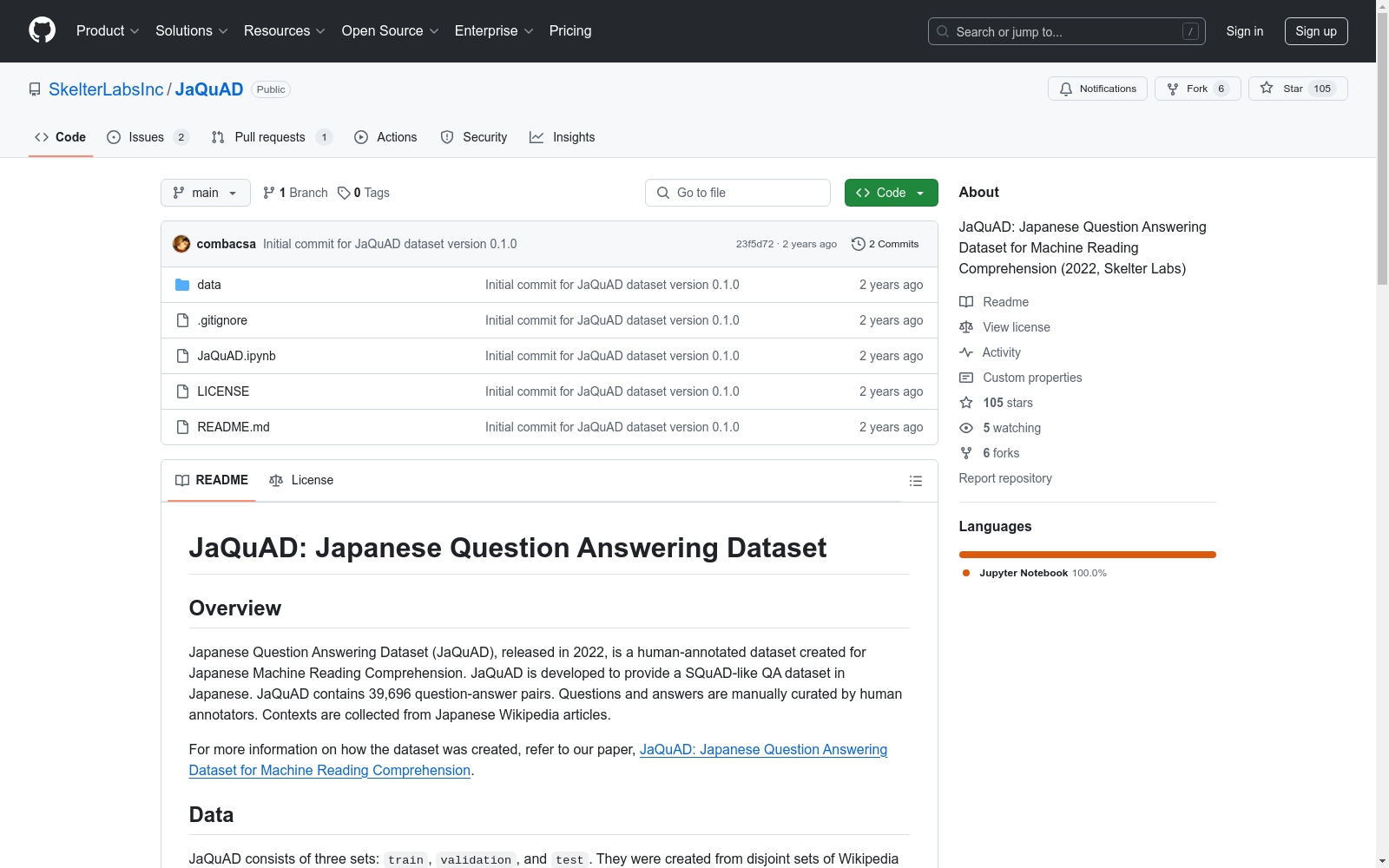Switch to the Security tab
This screenshot has width=1389, height=868.
pos(473,137)
